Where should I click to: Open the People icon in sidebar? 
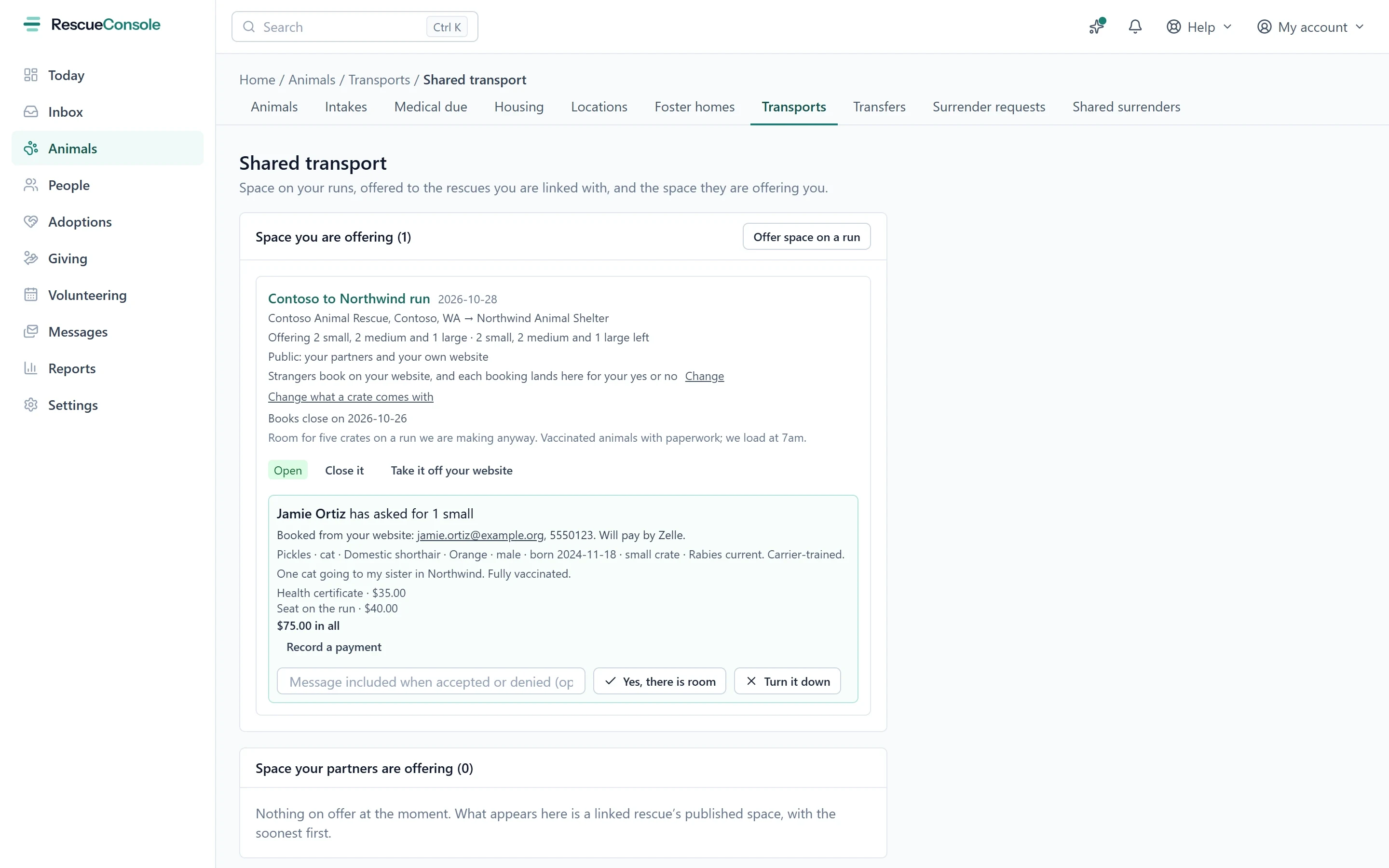point(31,186)
